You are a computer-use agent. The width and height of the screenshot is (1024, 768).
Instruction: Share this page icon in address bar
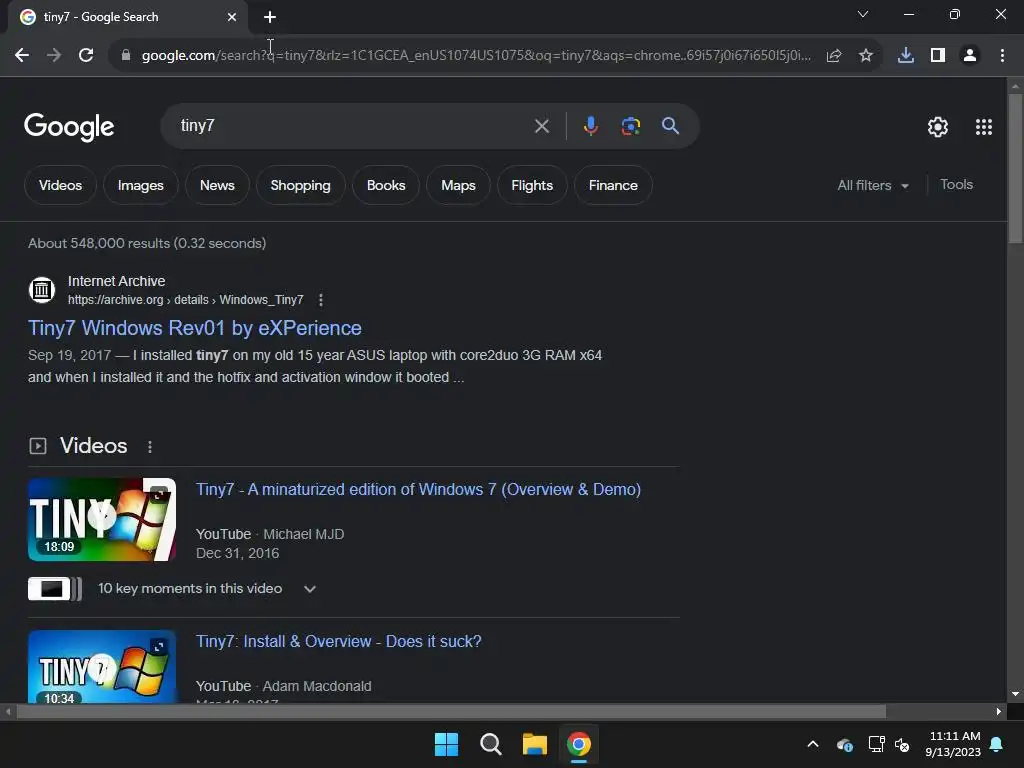(x=834, y=56)
